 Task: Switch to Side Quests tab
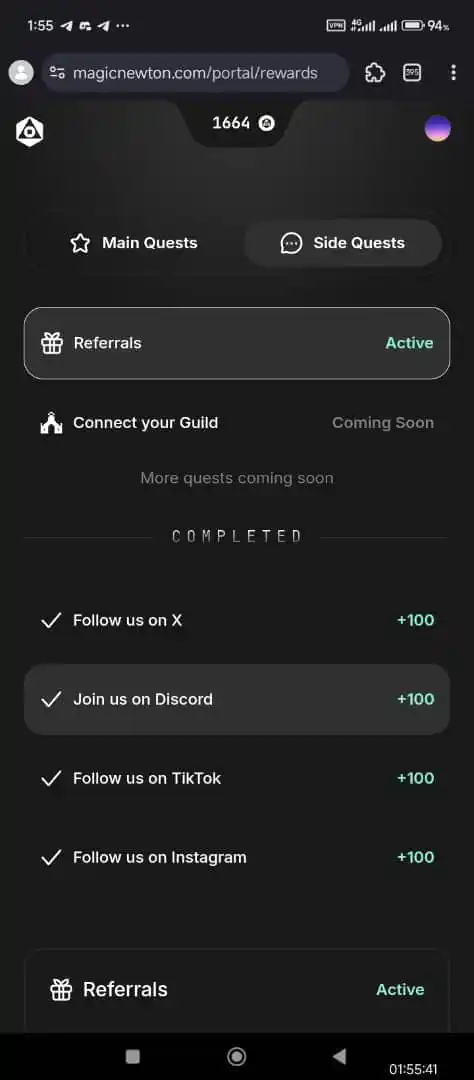343,243
